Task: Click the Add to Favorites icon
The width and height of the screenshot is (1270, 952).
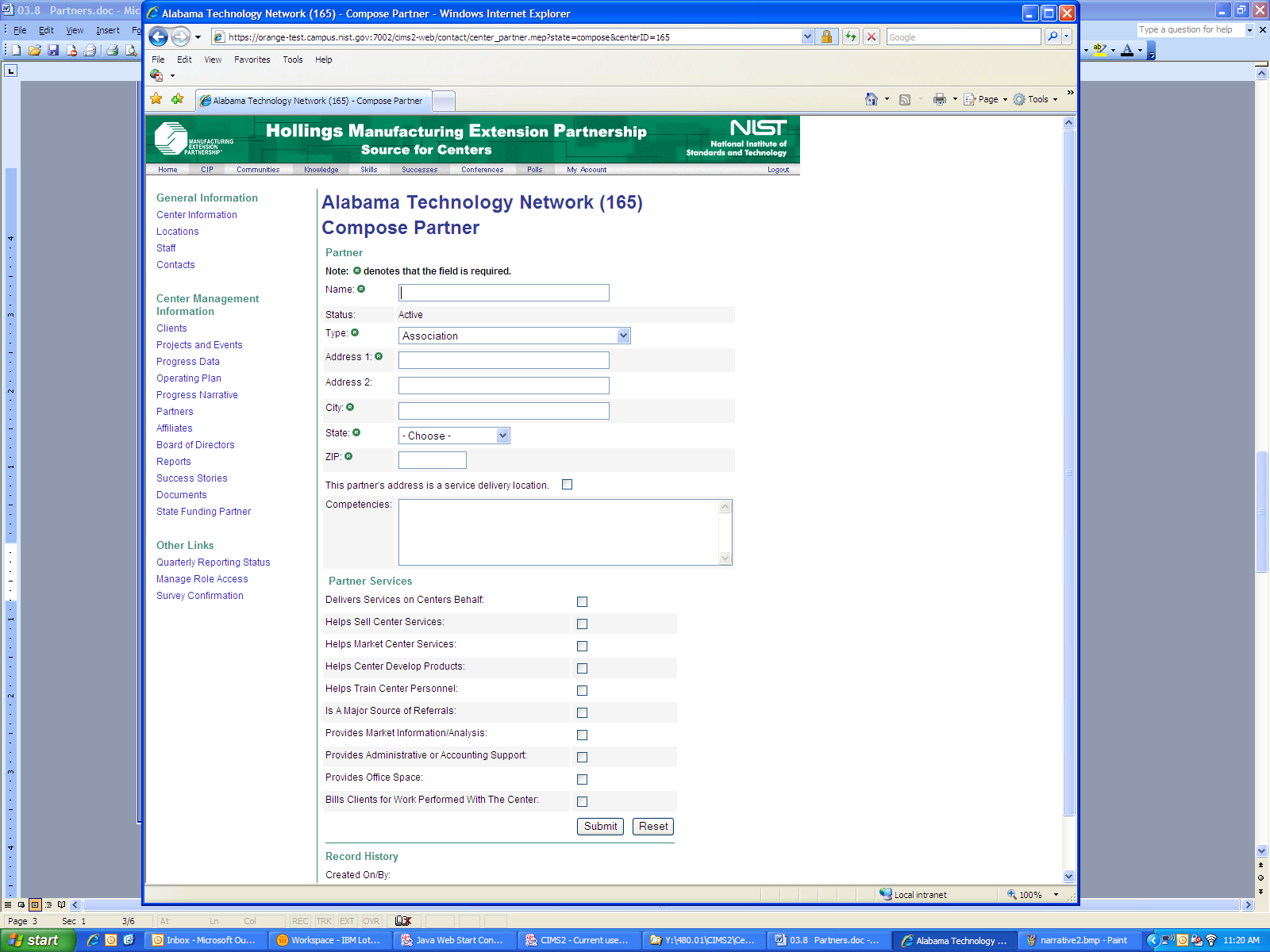Action: 177,99
